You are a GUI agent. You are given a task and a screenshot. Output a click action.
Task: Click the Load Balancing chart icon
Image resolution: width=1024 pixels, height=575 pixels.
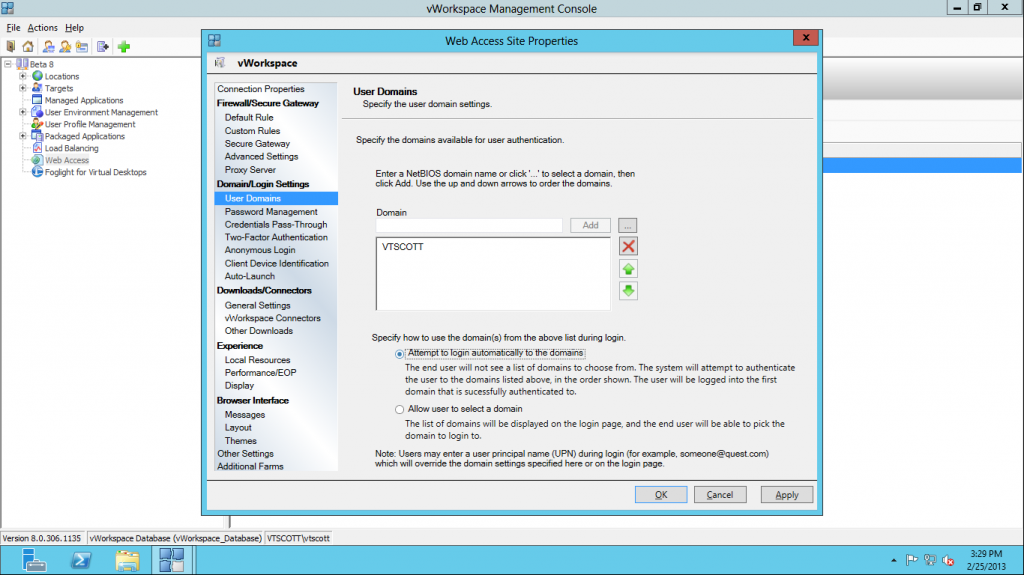[37, 148]
